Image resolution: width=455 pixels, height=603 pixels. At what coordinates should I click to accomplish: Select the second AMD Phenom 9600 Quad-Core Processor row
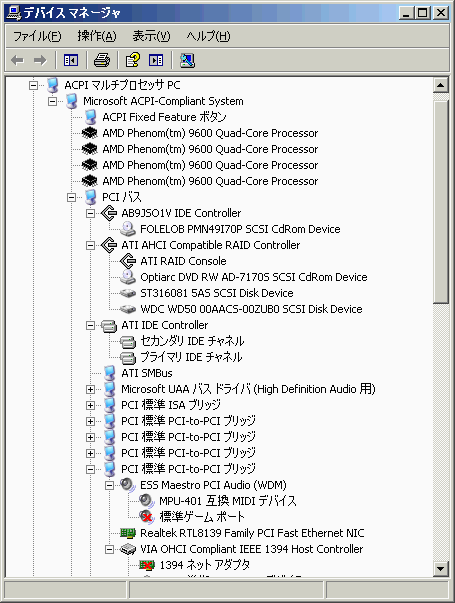pyautogui.click(x=210, y=149)
